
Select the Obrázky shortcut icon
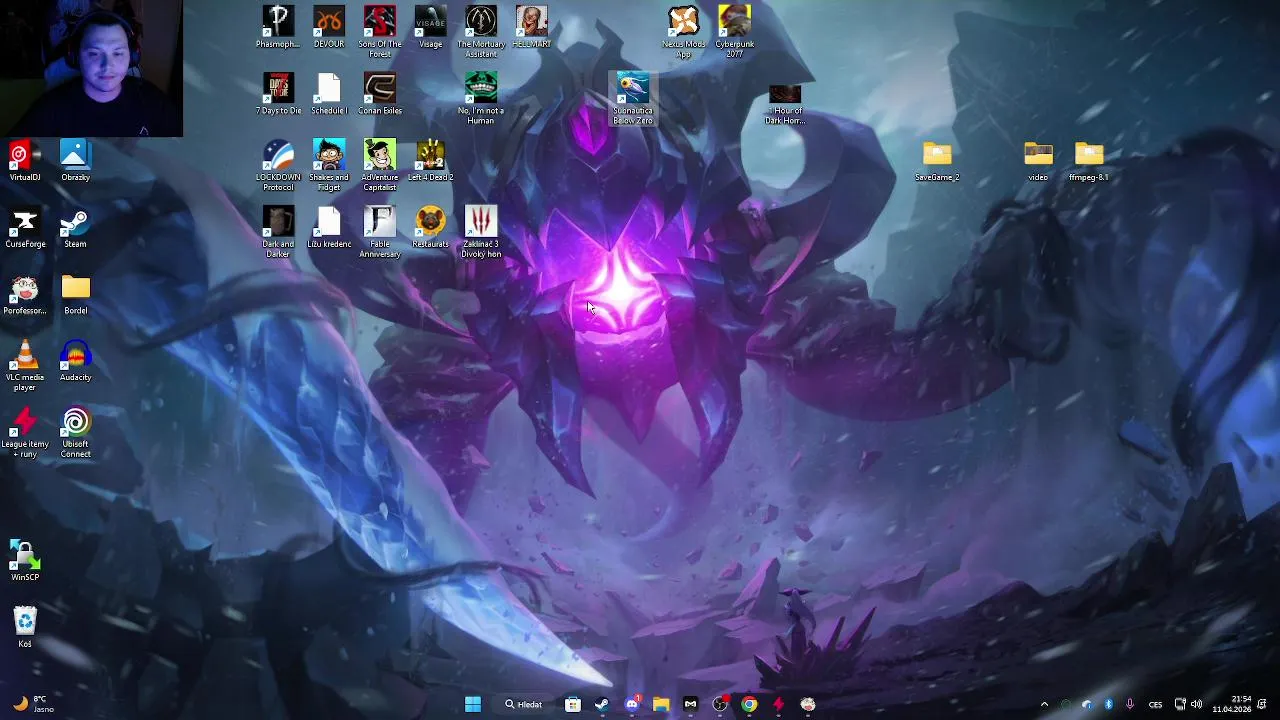click(75, 160)
